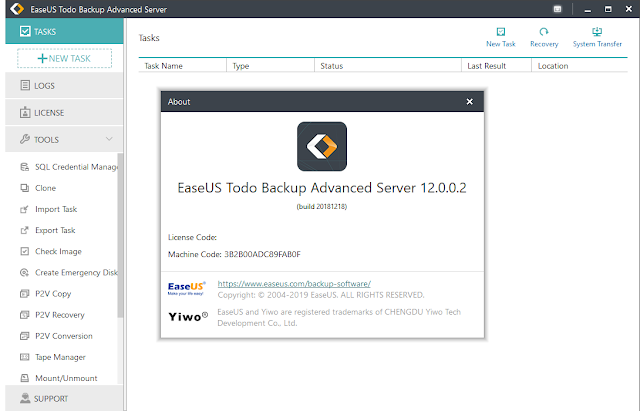Click the large app logo in About dialog

pyautogui.click(x=322, y=147)
